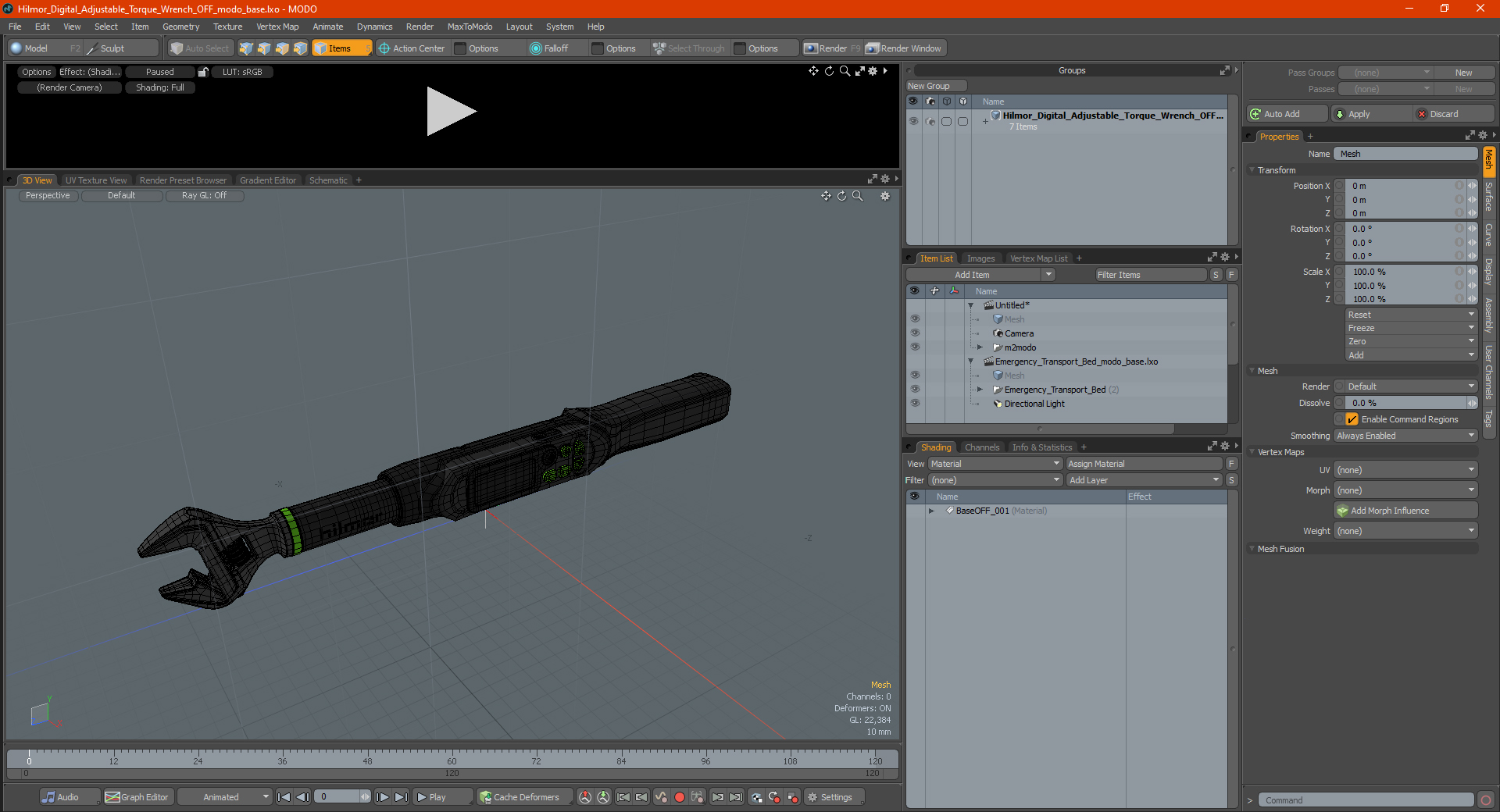The image size is (1500, 812).
Task: Click the New Group button
Action: pyautogui.click(x=936, y=86)
